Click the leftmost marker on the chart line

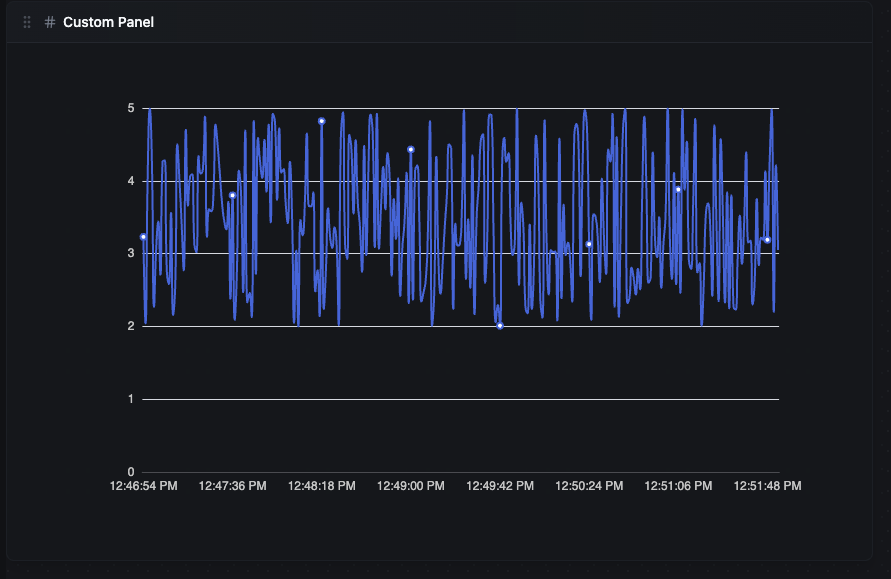coord(142,237)
